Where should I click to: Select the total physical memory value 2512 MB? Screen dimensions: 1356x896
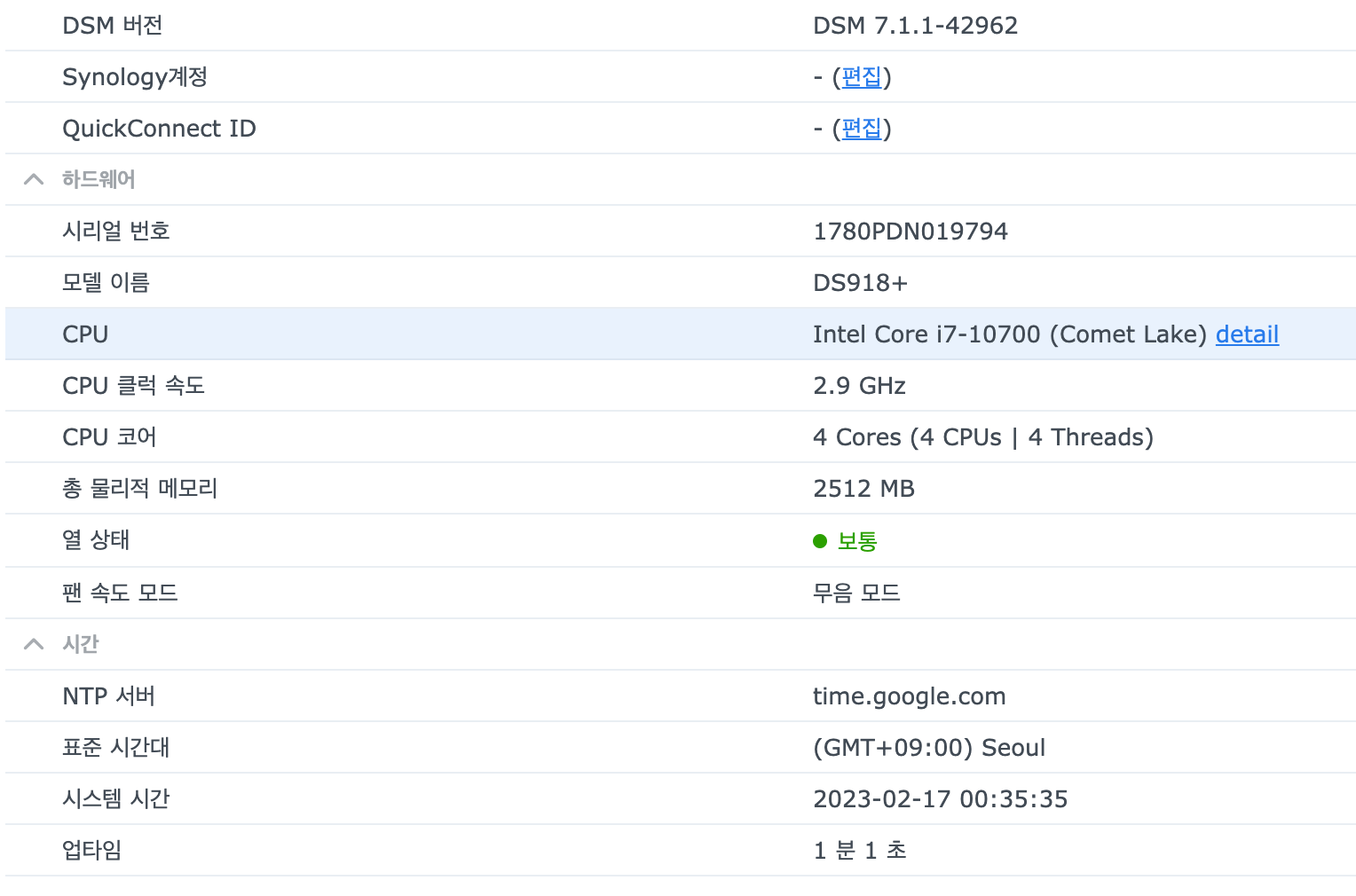[x=863, y=488]
